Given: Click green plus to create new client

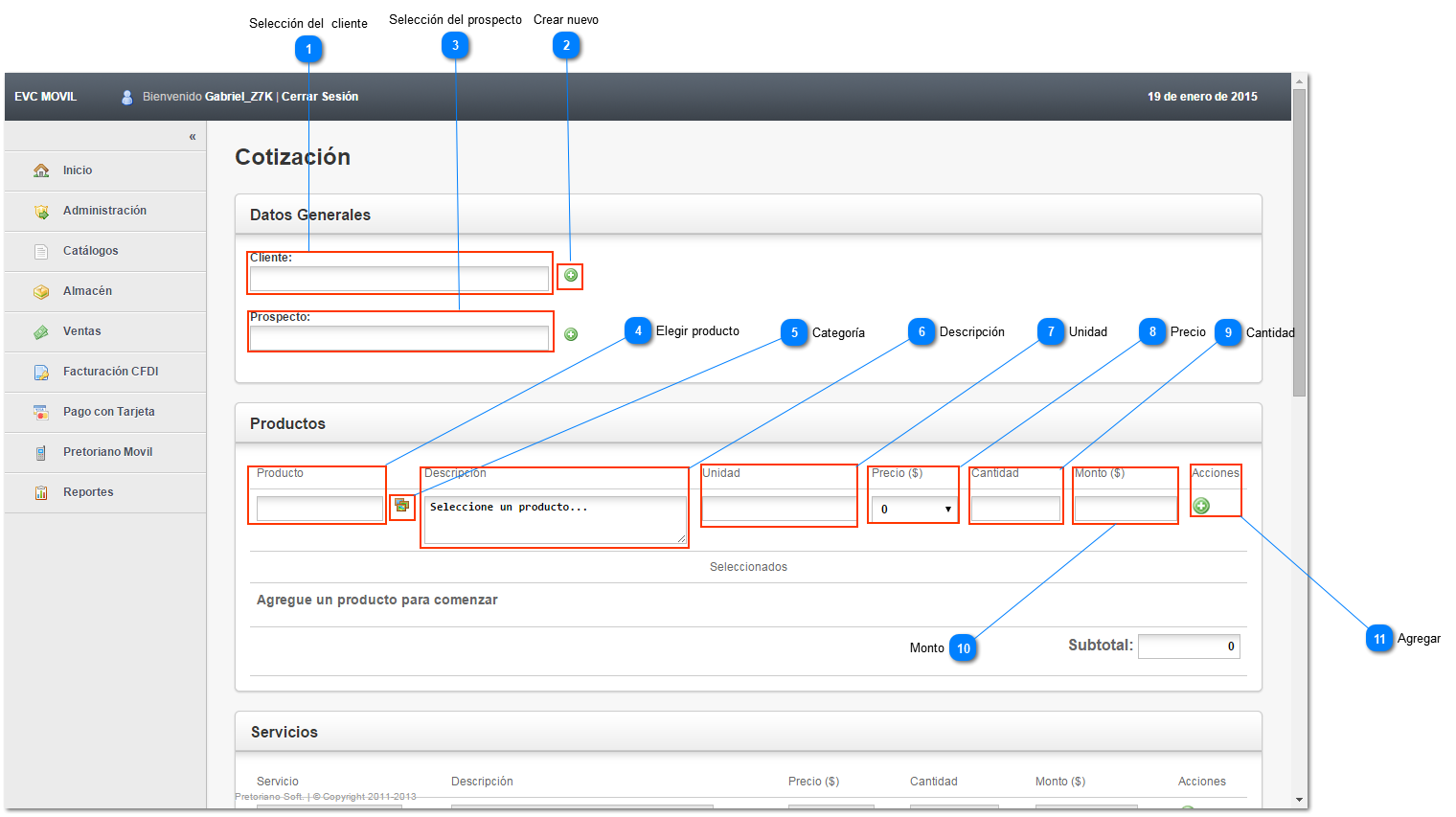Looking at the screenshot, I should 571,276.
